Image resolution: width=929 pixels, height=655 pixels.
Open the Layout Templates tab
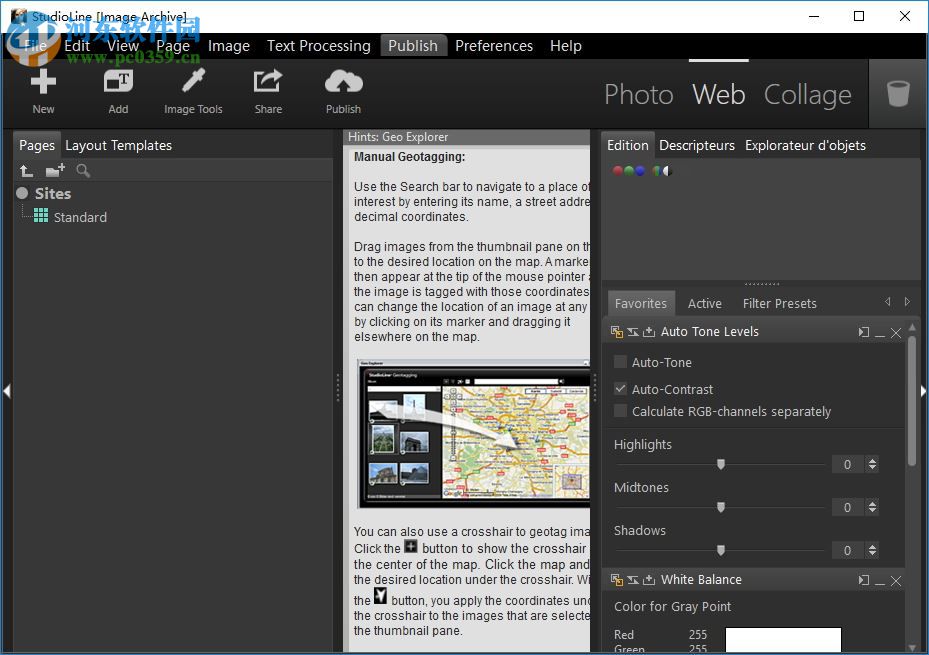tap(118, 145)
